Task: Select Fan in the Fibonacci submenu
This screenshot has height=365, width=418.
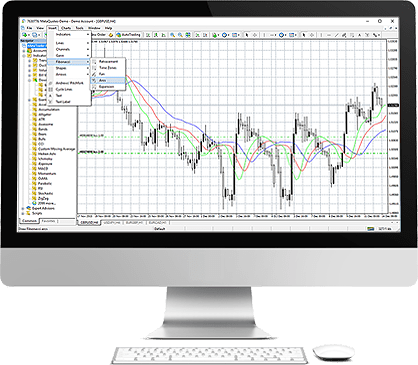Action: click(108, 74)
